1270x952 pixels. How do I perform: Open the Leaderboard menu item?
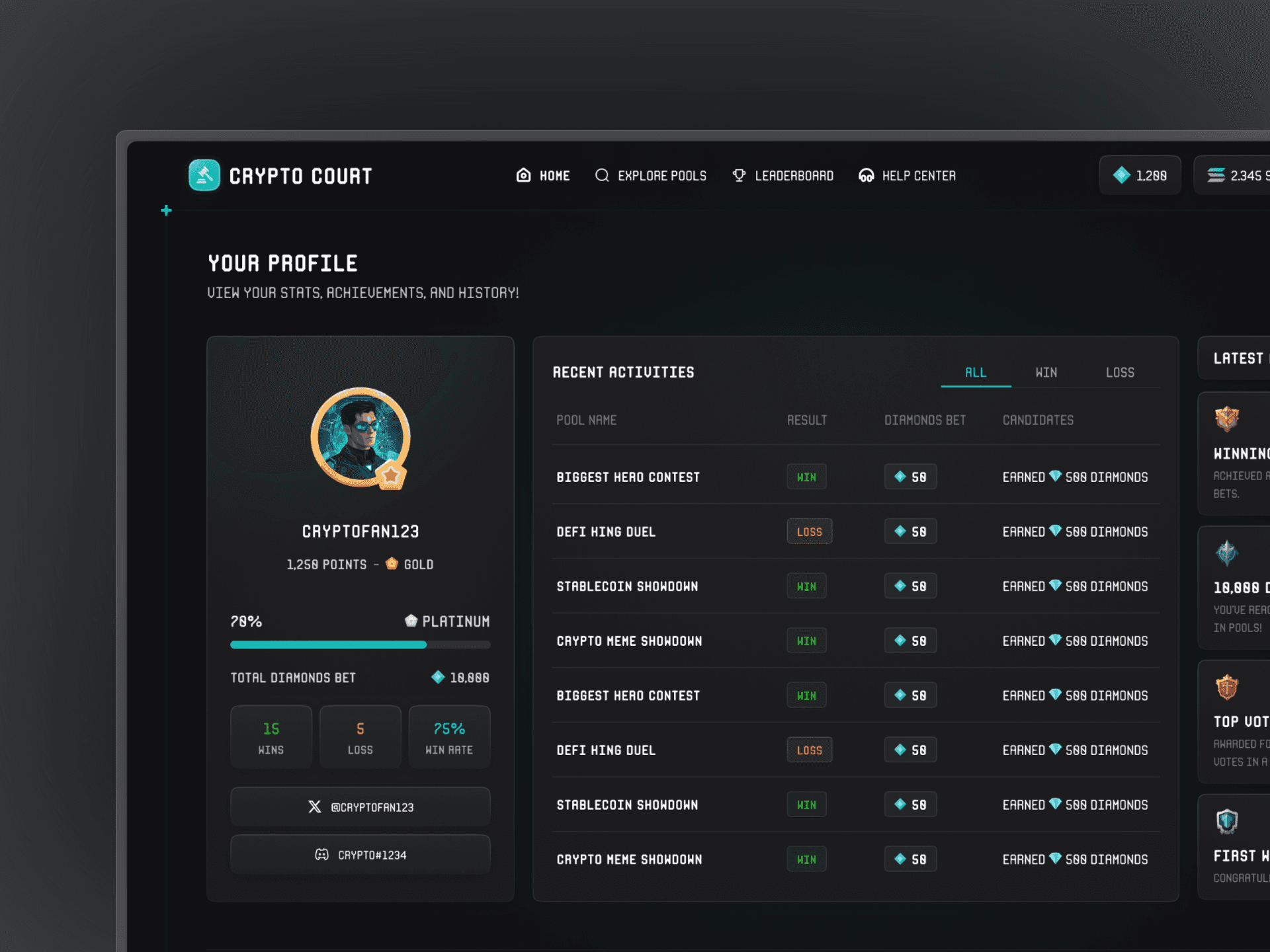point(794,175)
